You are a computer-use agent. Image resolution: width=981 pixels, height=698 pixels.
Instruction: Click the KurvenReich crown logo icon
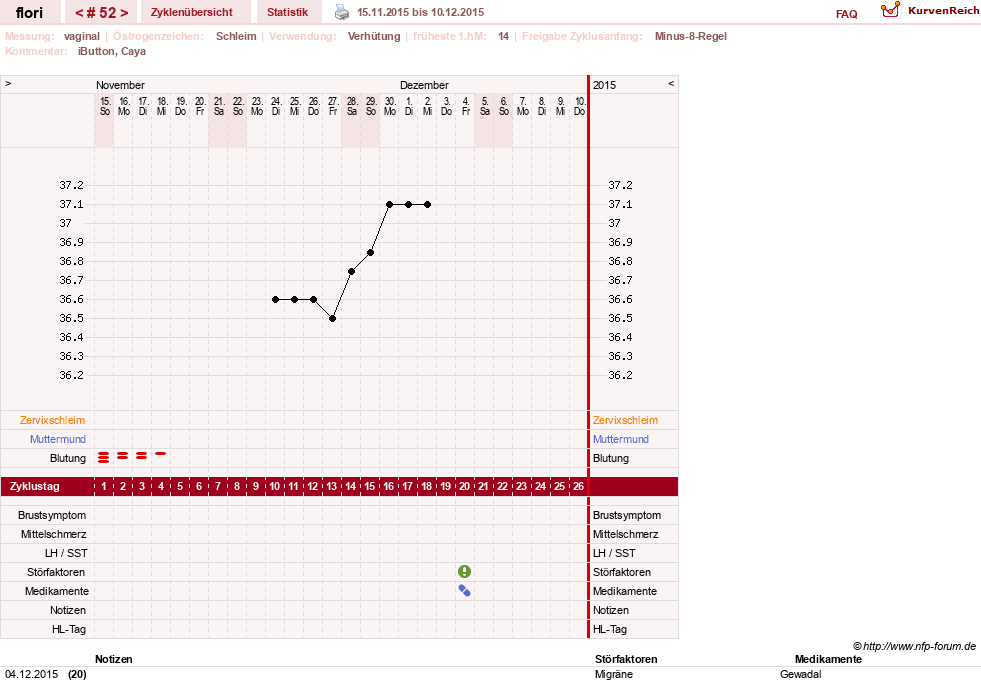pos(890,10)
